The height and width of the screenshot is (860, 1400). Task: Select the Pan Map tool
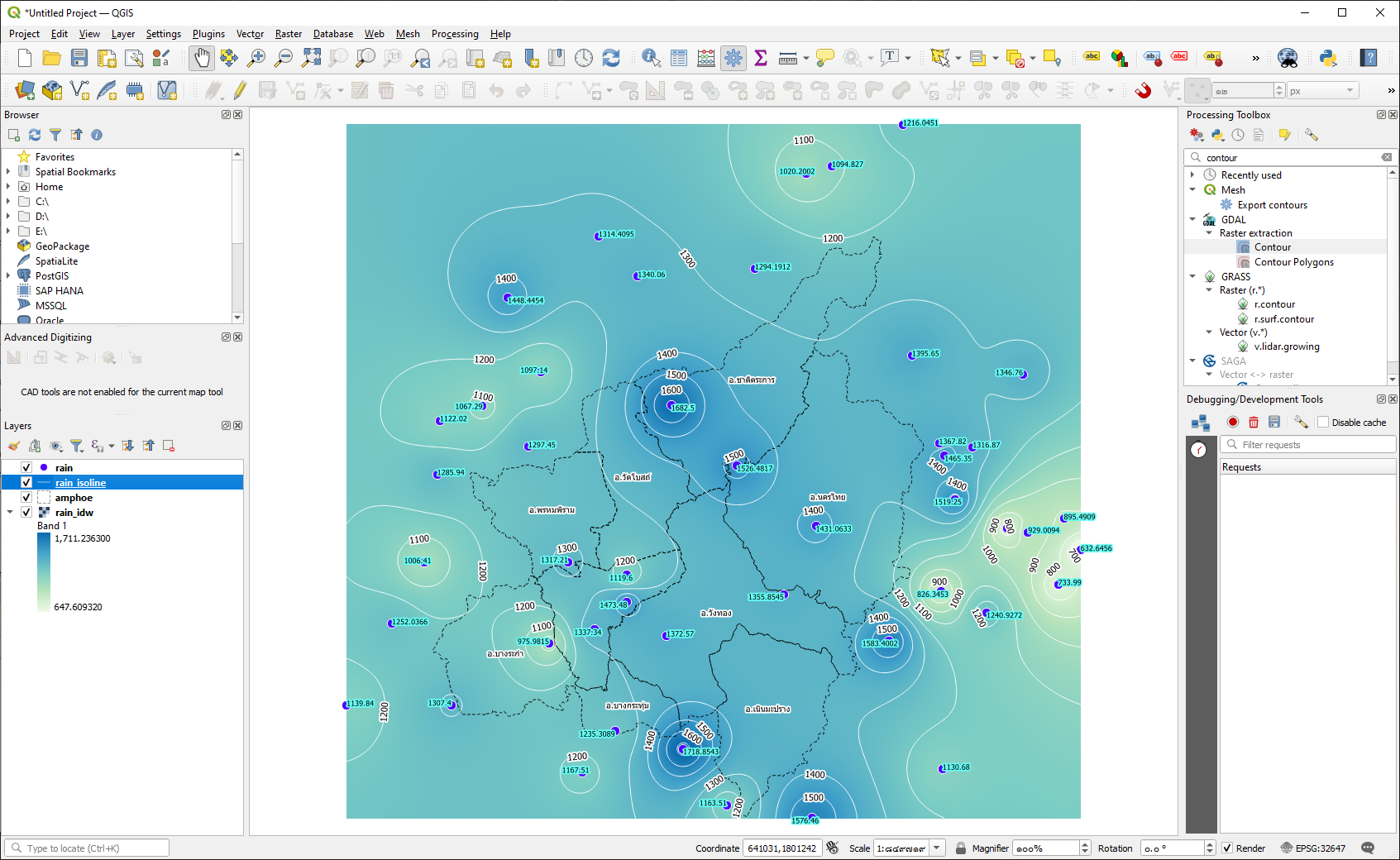click(x=201, y=58)
